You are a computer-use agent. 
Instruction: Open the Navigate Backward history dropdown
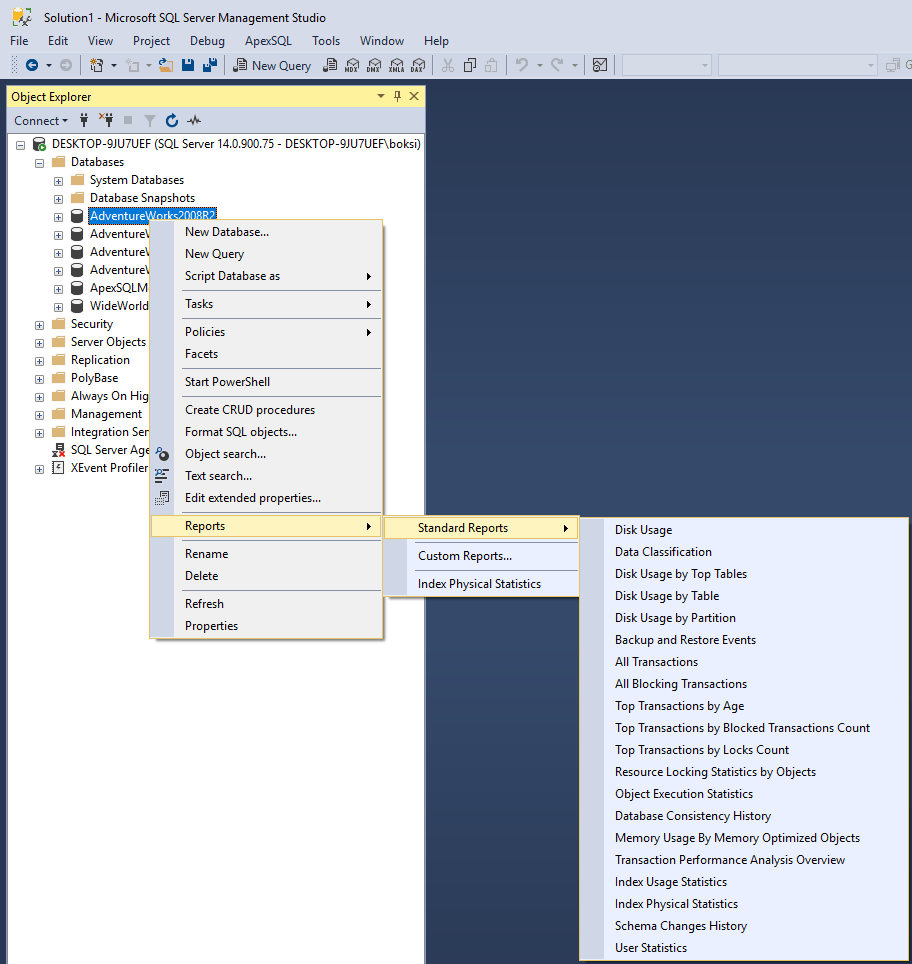click(x=49, y=65)
